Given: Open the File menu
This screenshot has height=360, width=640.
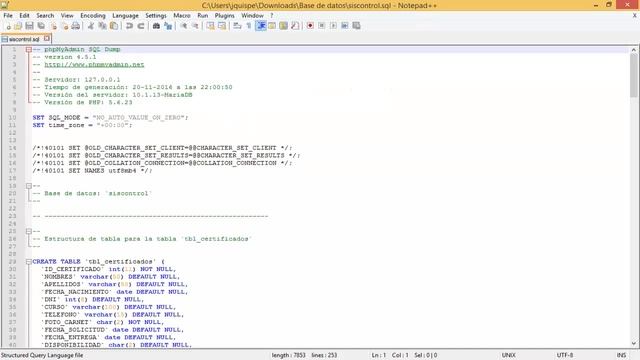Looking at the screenshot, I should click(8, 16).
